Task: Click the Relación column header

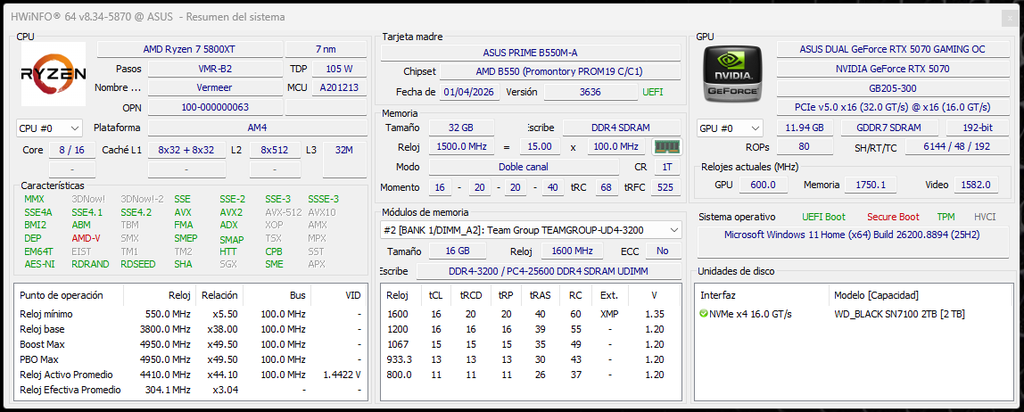Action: point(219,296)
